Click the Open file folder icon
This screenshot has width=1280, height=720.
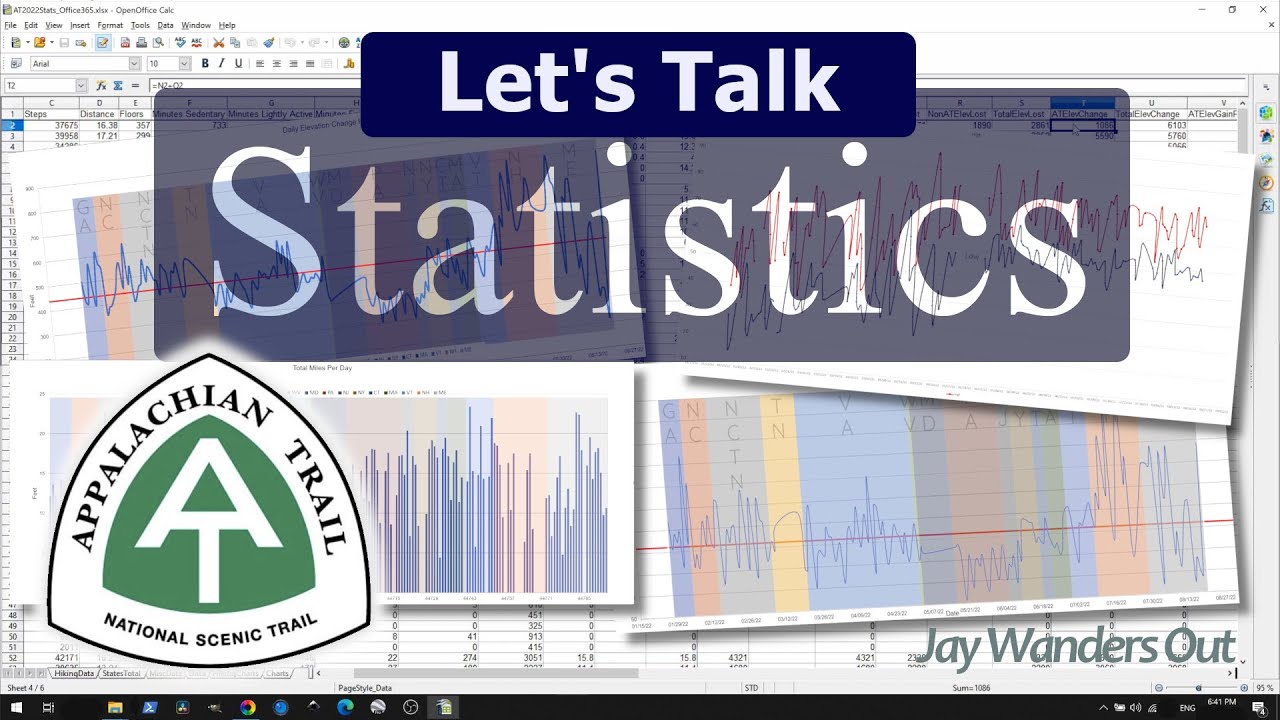click(39, 43)
